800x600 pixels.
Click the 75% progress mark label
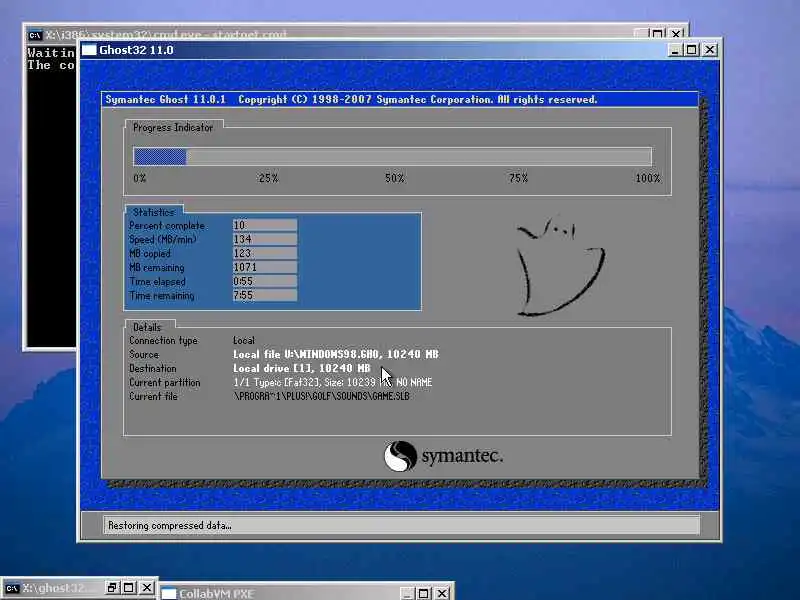click(x=518, y=178)
